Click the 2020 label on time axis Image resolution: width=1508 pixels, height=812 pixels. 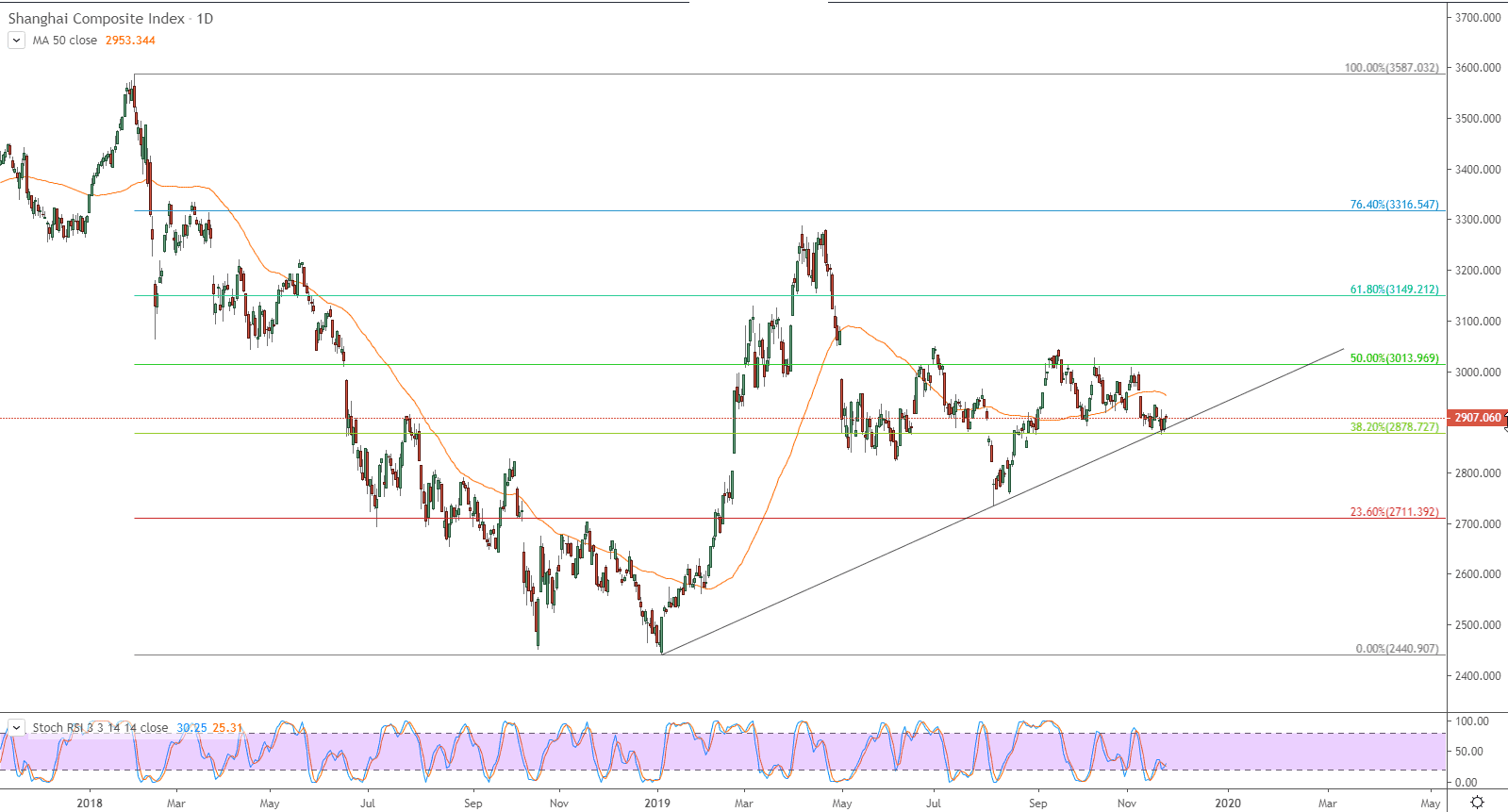click(1228, 804)
